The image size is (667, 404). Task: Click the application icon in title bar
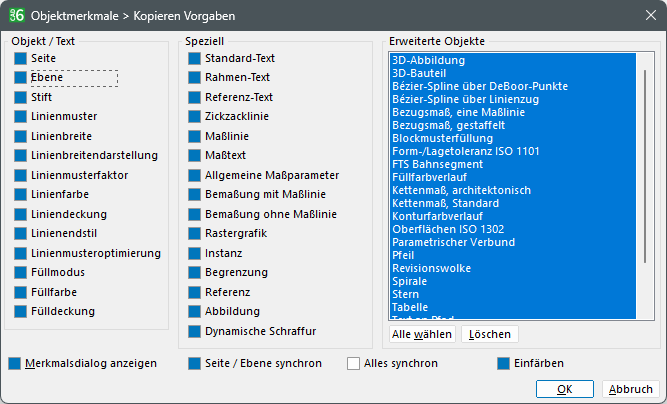17,15
